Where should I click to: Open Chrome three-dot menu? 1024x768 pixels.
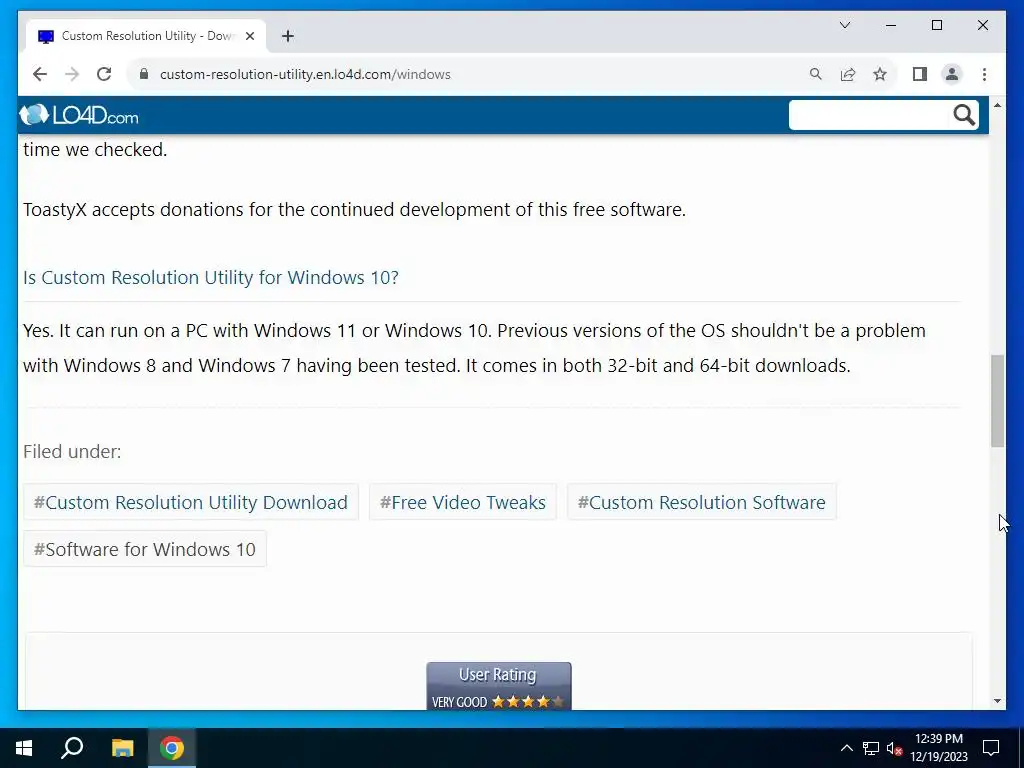point(984,74)
